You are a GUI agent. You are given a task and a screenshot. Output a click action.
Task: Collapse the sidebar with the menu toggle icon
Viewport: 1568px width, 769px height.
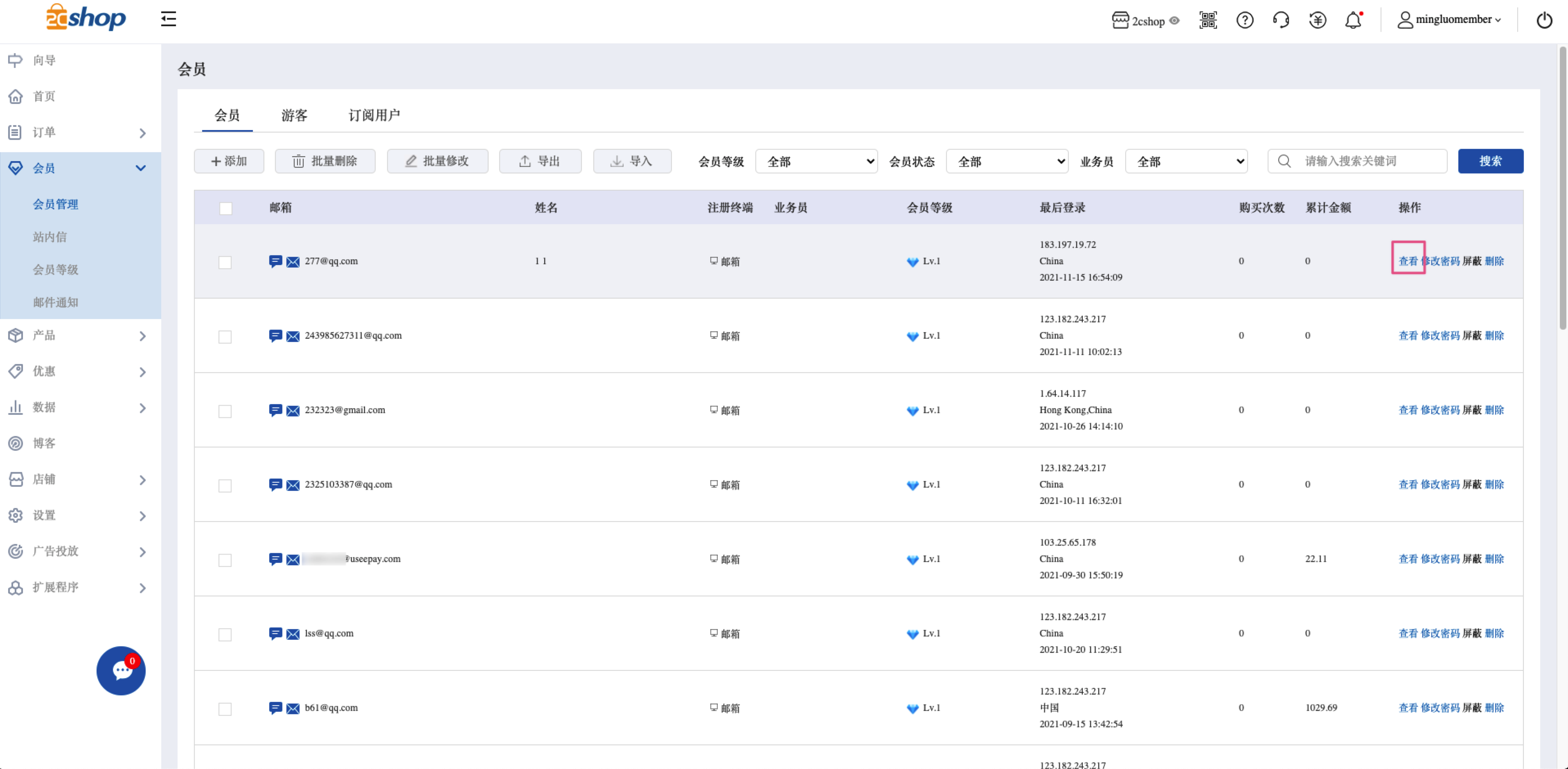pyautogui.click(x=168, y=20)
